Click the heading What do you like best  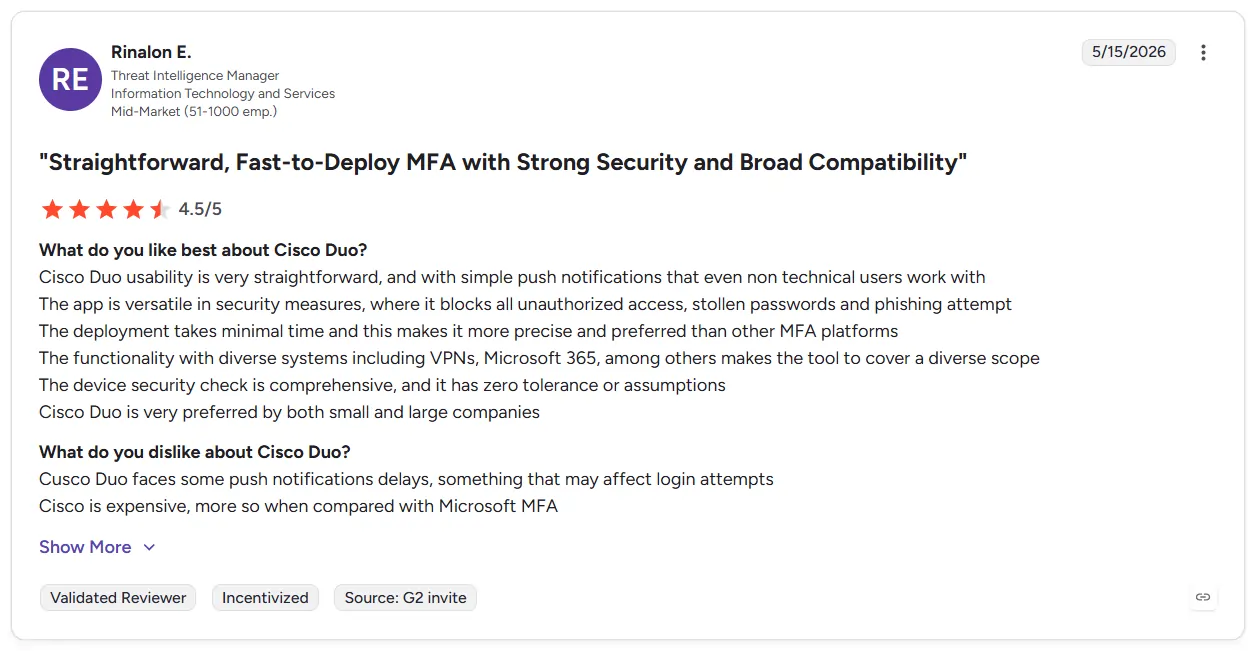coord(203,250)
